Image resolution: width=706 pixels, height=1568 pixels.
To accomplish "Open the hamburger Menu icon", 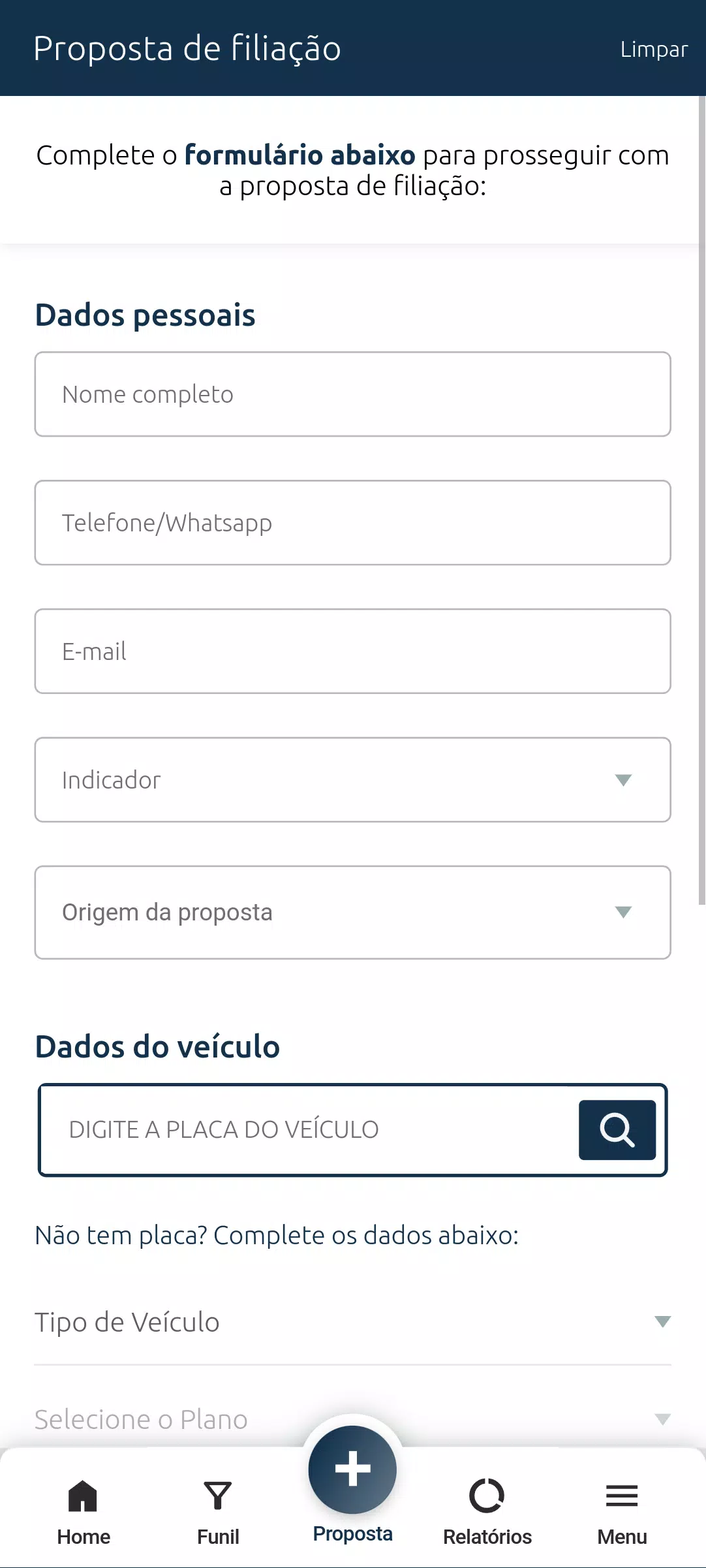I will coord(622,1496).
